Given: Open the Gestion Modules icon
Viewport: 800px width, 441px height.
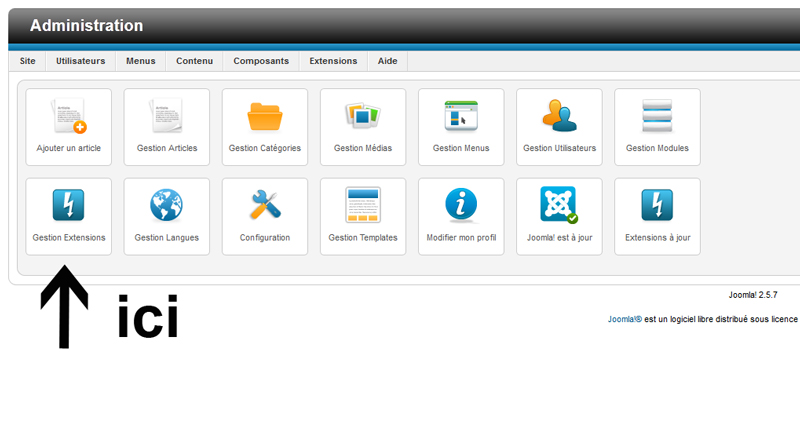Looking at the screenshot, I should click(x=657, y=118).
